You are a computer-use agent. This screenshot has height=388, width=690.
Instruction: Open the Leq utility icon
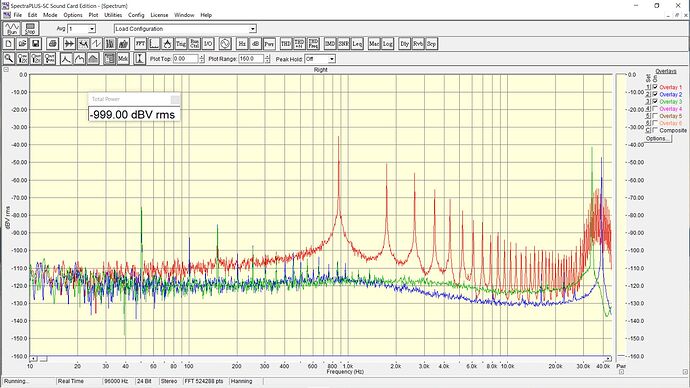click(357, 44)
